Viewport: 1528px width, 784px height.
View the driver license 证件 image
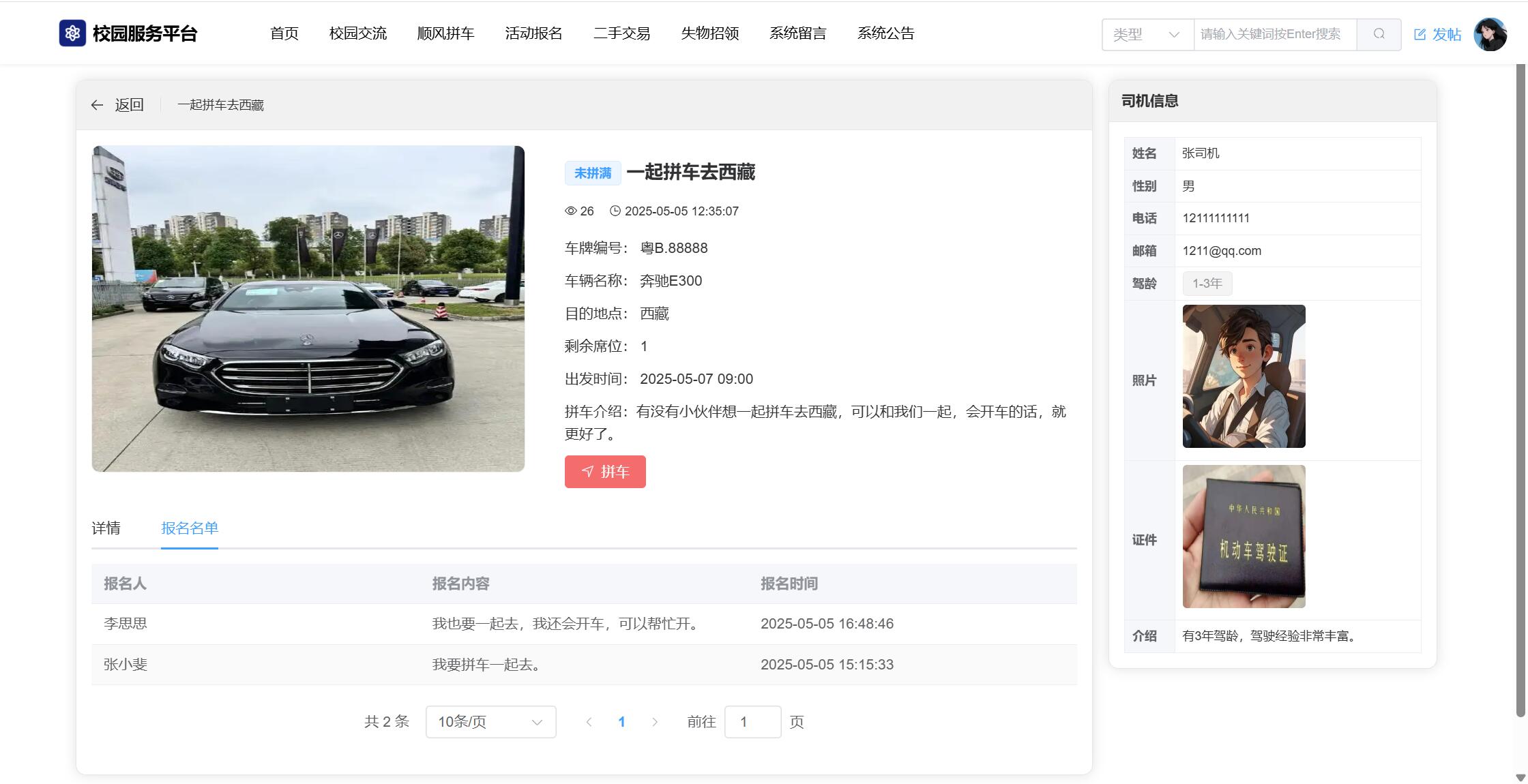[1244, 537]
